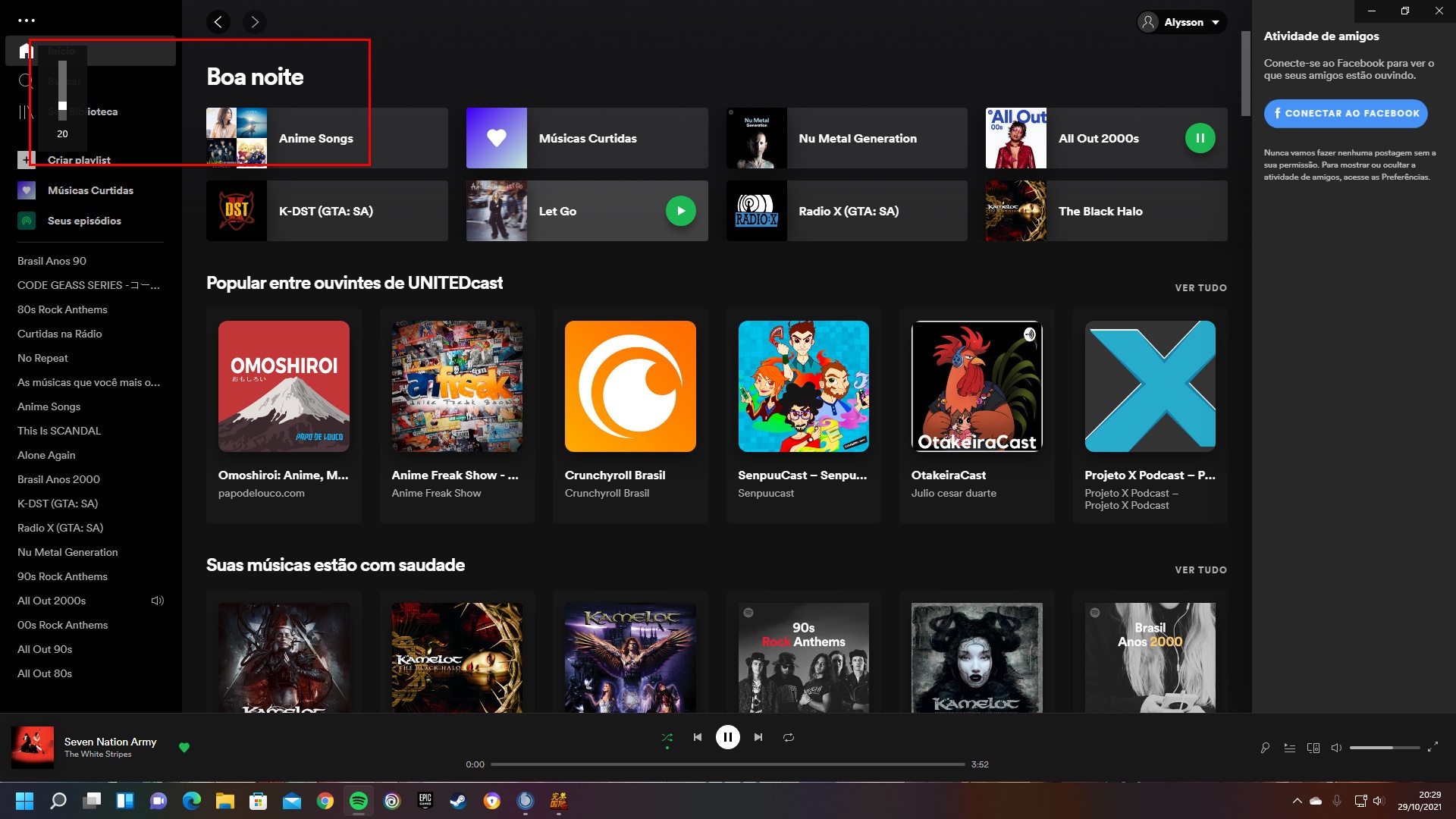Viewport: 1456px width, 819px height.
Task: Click the shuffle playback icon
Action: (667, 738)
